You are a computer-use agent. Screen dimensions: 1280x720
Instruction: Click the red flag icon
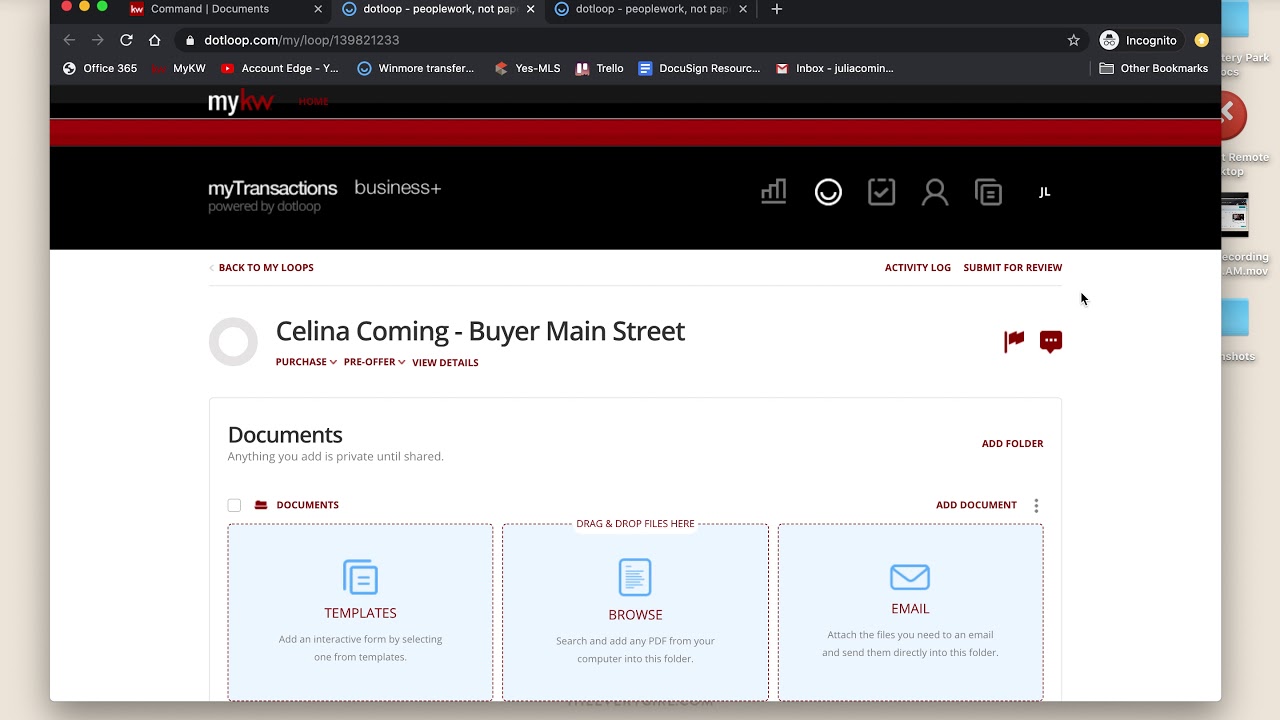coord(1014,341)
